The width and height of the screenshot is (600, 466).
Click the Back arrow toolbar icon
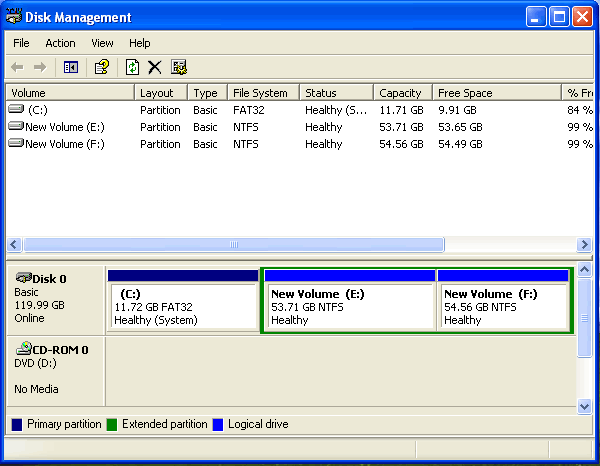point(17,67)
